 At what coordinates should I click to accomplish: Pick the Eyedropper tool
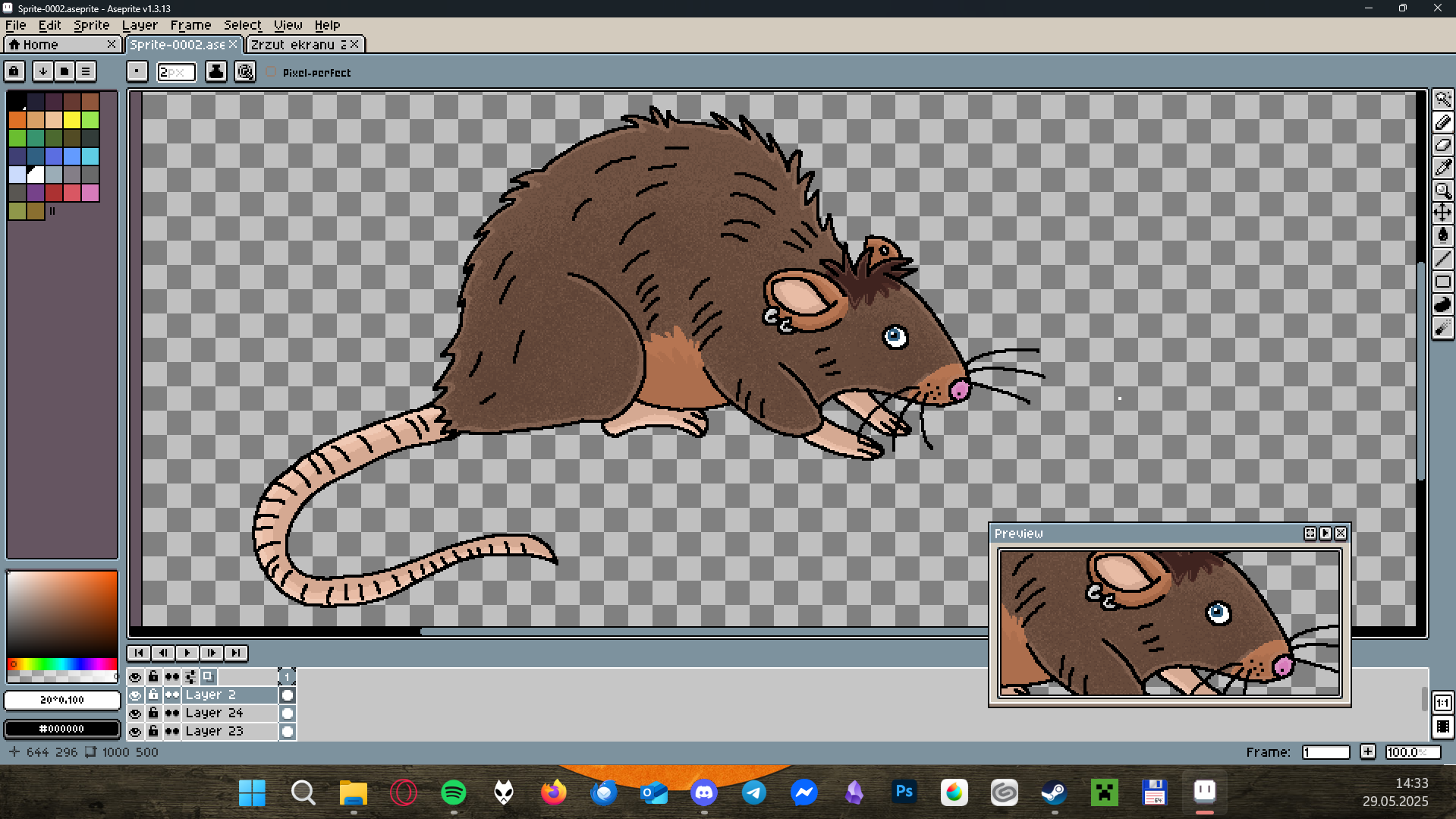coord(1442,168)
